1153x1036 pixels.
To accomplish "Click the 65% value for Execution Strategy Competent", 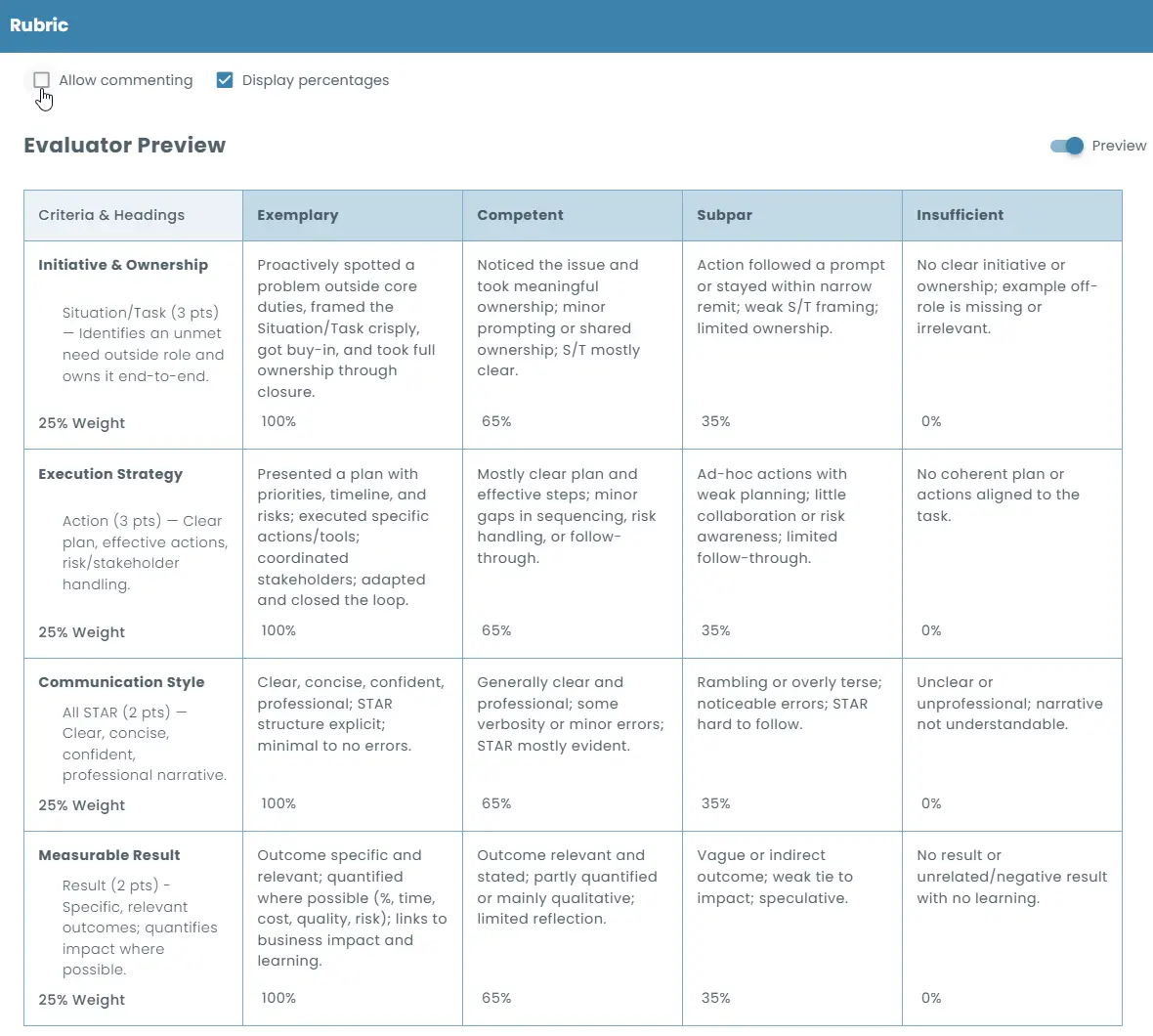I will point(496,630).
